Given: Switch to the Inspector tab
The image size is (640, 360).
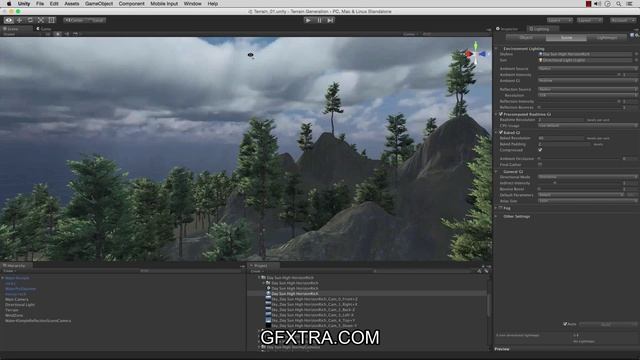Looking at the screenshot, I should click(x=507, y=29).
